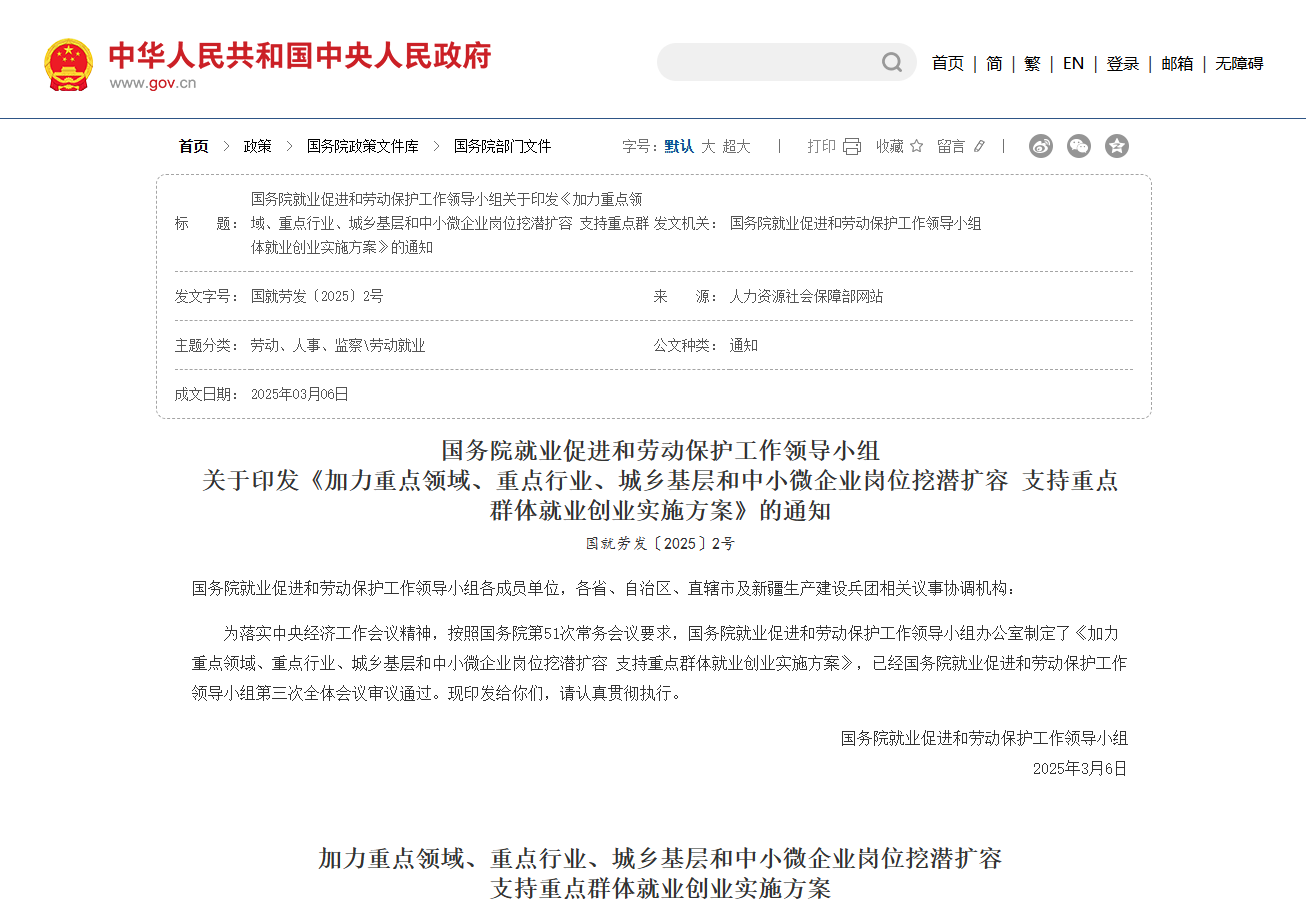Click the 无障碍 accessibility option
The height and width of the screenshot is (909, 1306).
tap(1239, 62)
